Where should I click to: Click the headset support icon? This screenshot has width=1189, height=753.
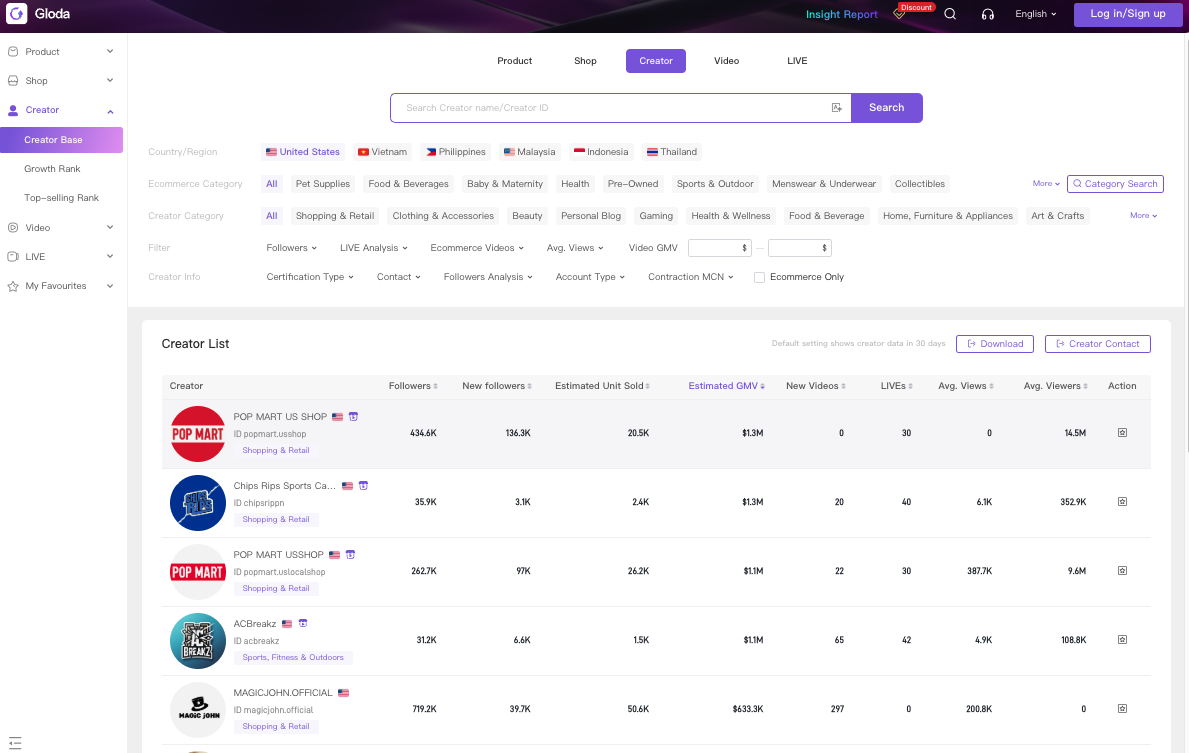[x=987, y=14]
